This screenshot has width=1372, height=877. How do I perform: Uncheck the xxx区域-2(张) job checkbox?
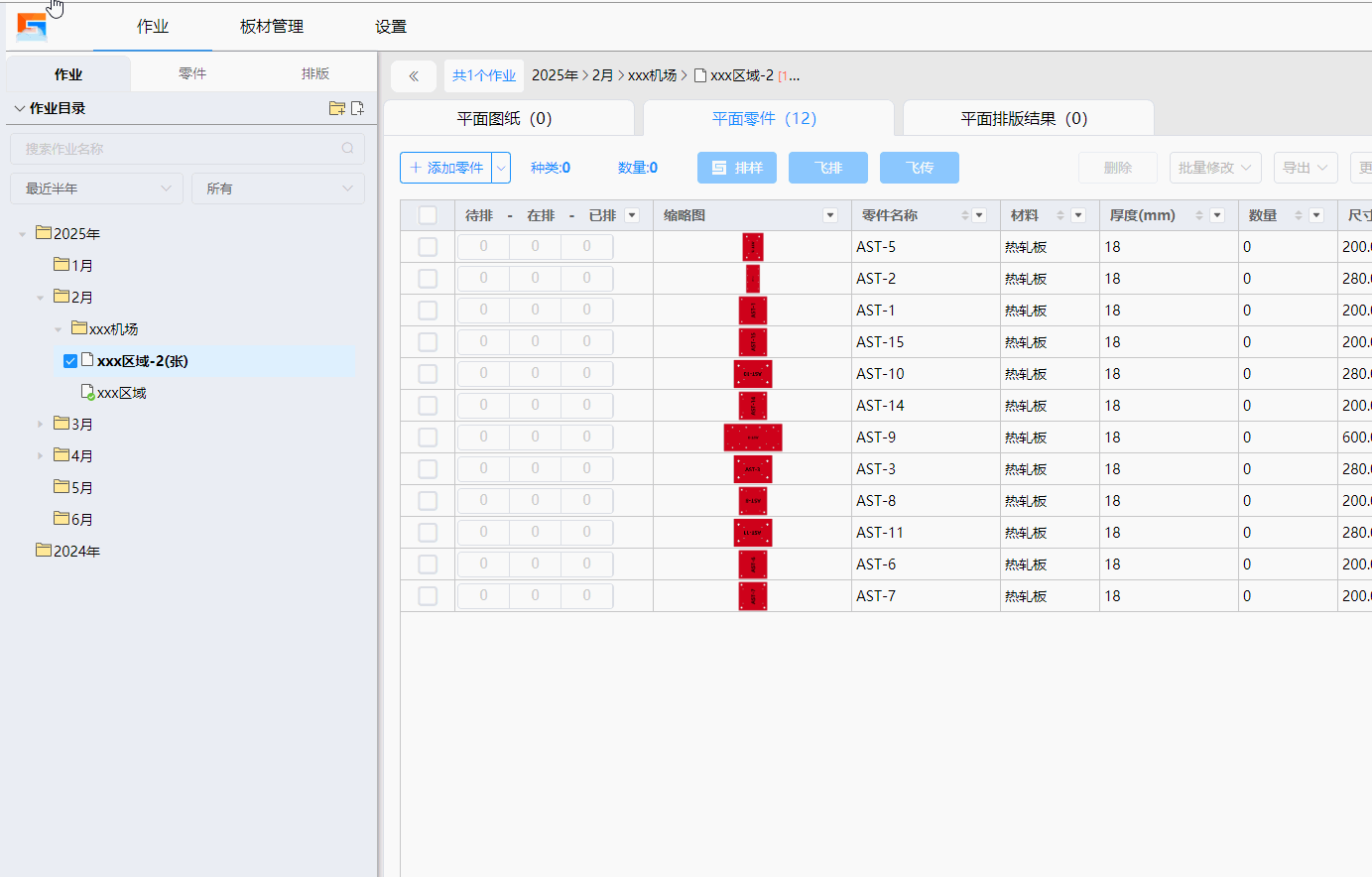pyautogui.click(x=70, y=361)
